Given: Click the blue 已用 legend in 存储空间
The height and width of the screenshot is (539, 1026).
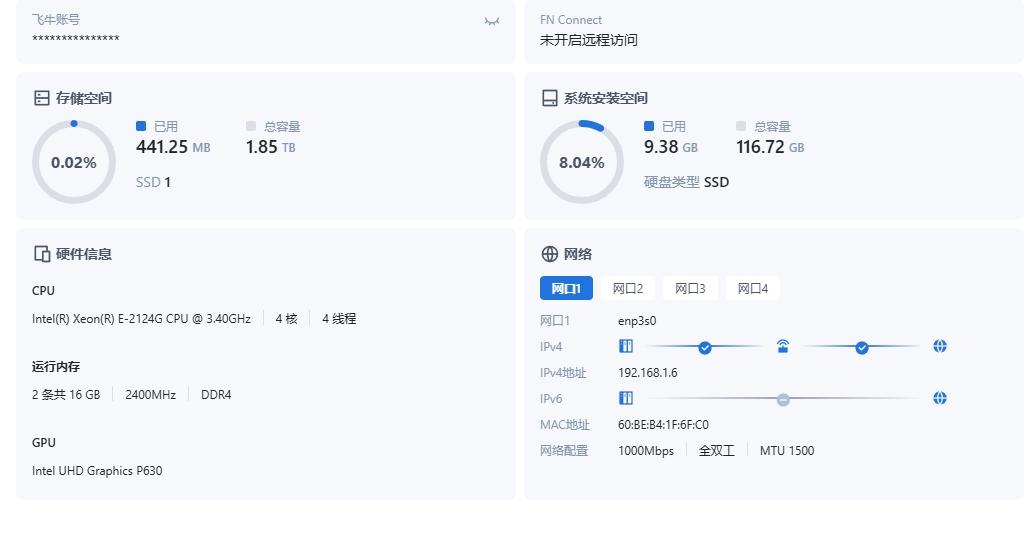Looking at the screenshot, I should tap(157, 126).
